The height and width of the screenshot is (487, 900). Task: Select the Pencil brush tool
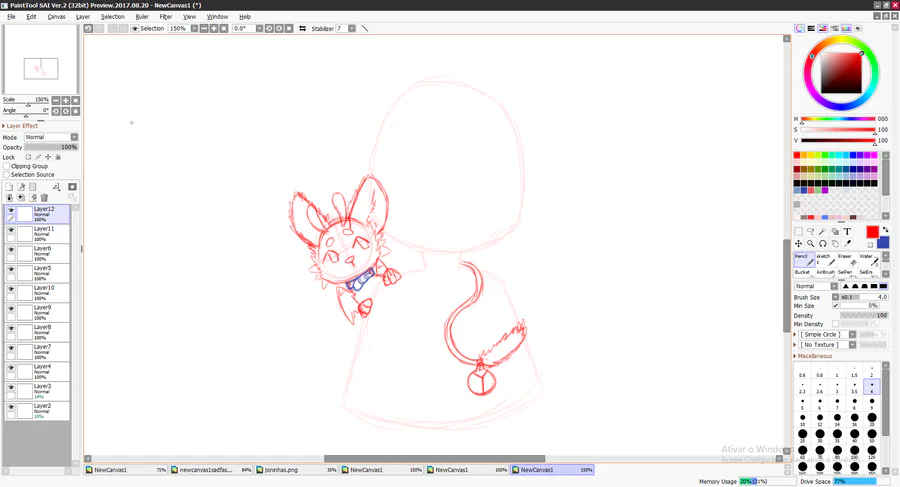804,259
